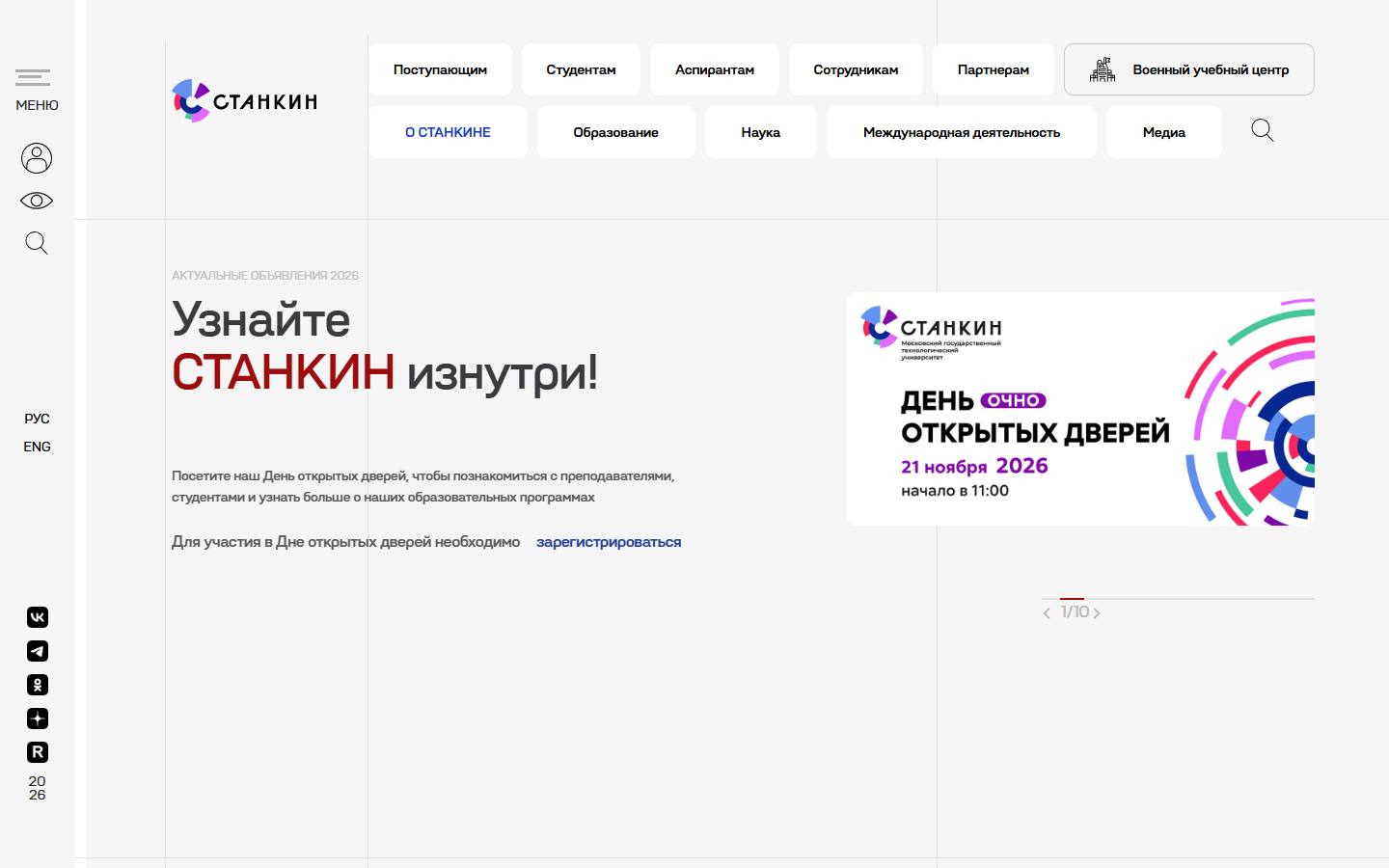
Task: Toggle the visually impaired eye icon
Action: coord(37,201)
